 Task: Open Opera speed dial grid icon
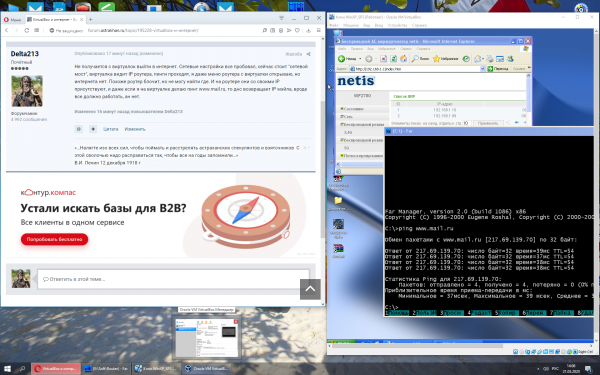point(36,30)
